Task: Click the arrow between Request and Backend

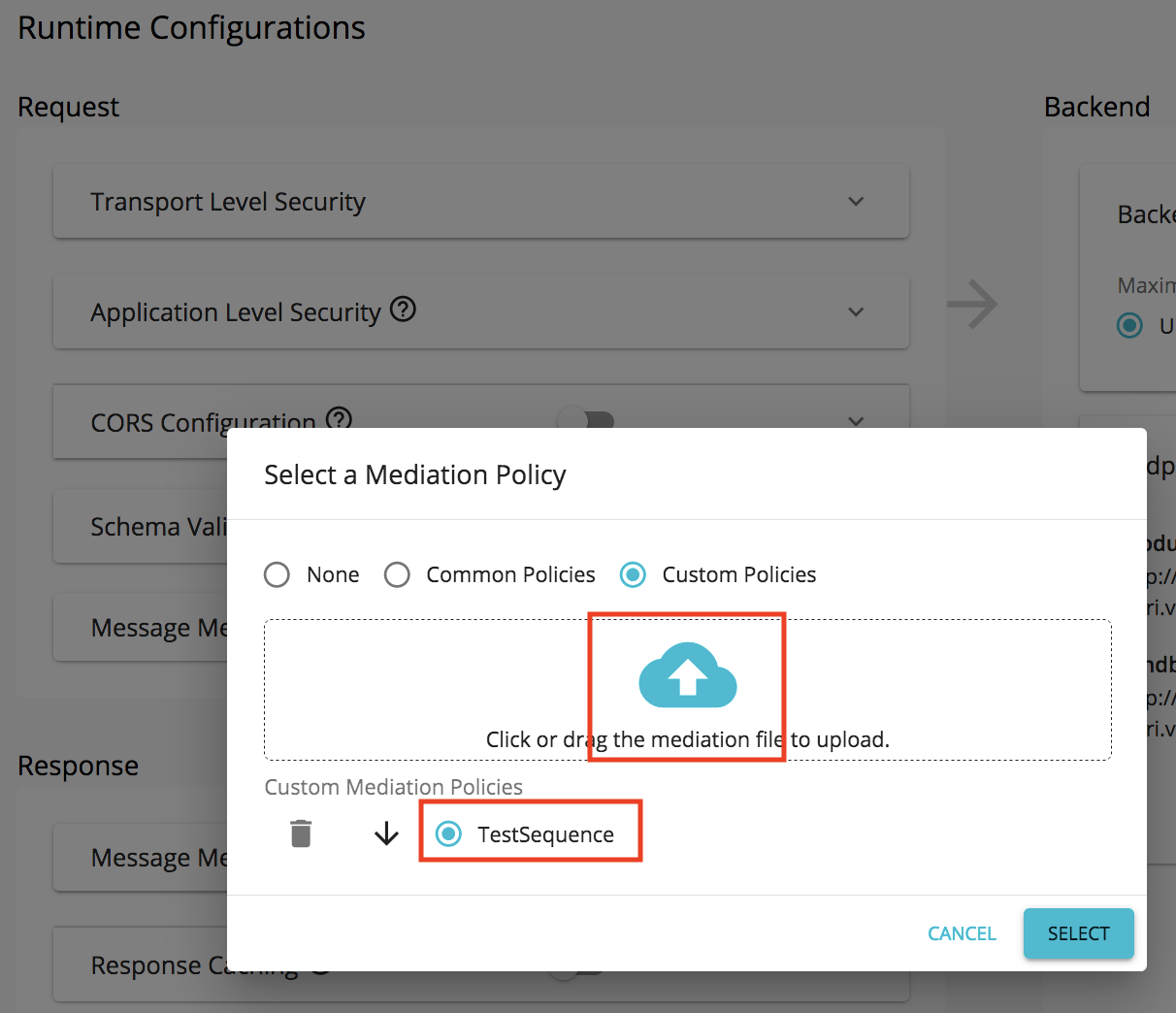Action: click(973, 305)
